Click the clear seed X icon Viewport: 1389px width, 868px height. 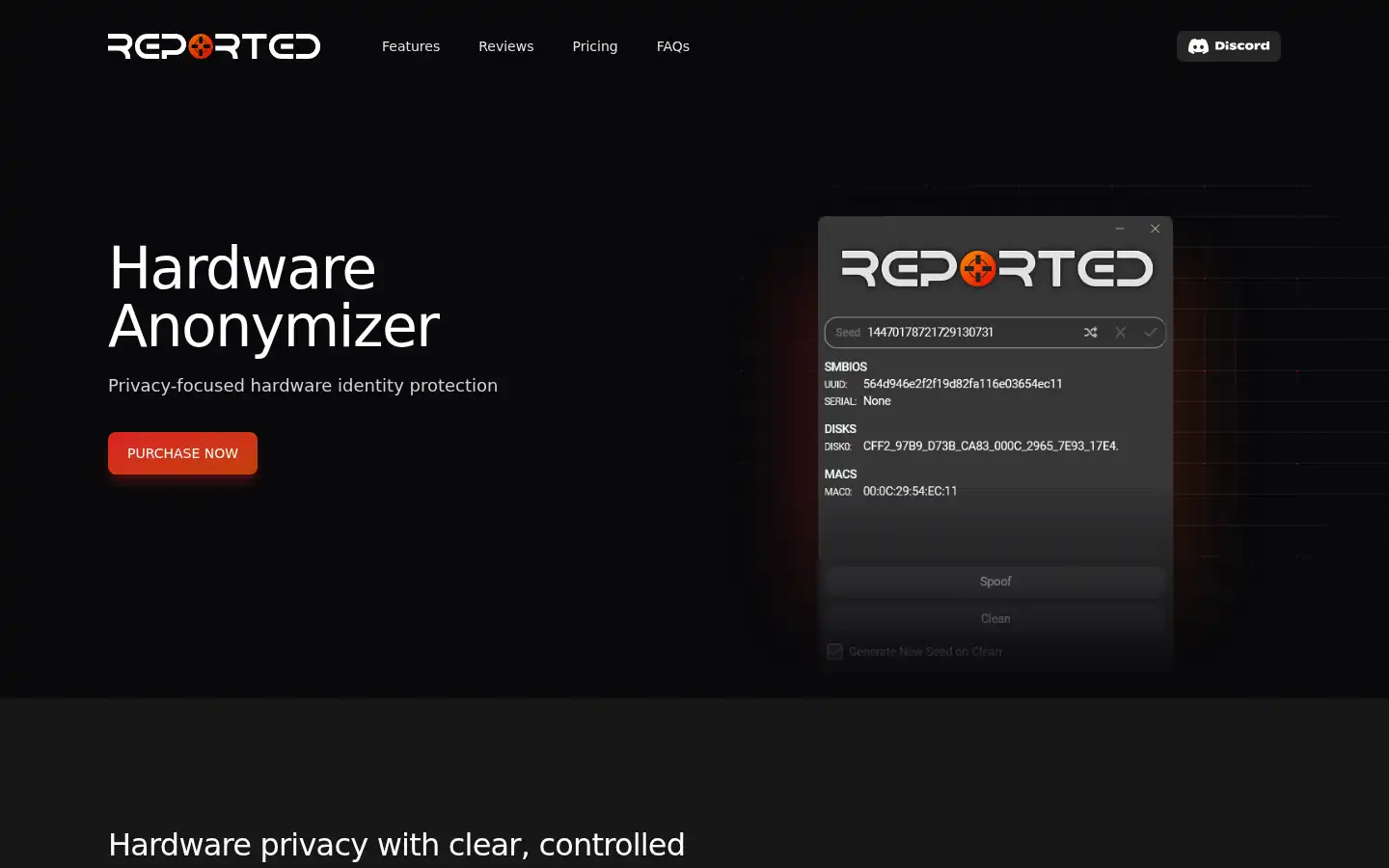1120,332
